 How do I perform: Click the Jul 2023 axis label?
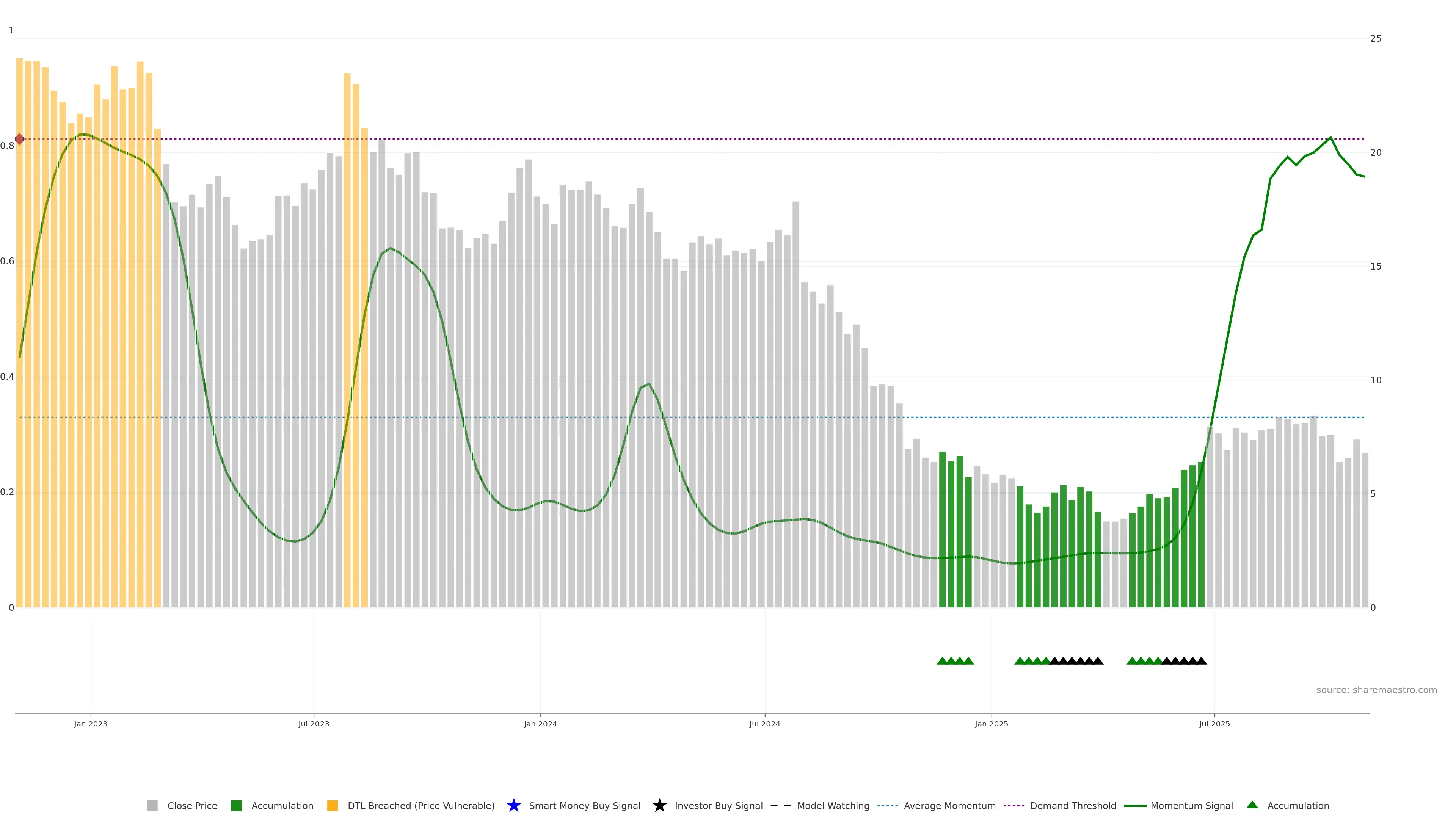[x=314, y=724]
